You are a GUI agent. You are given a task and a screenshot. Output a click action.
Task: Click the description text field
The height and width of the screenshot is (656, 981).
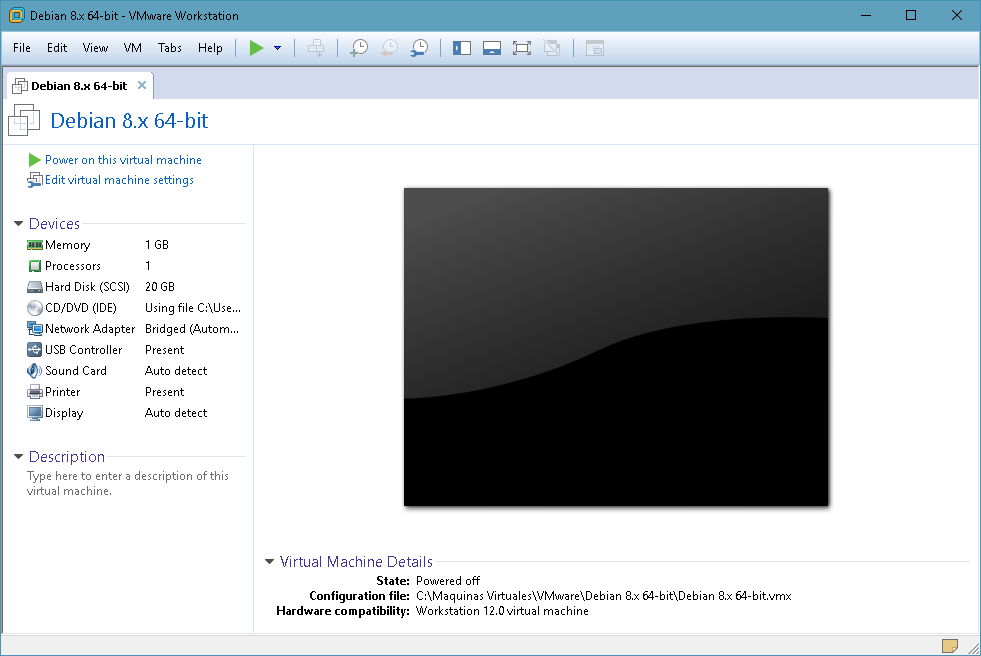click(127, 484)
